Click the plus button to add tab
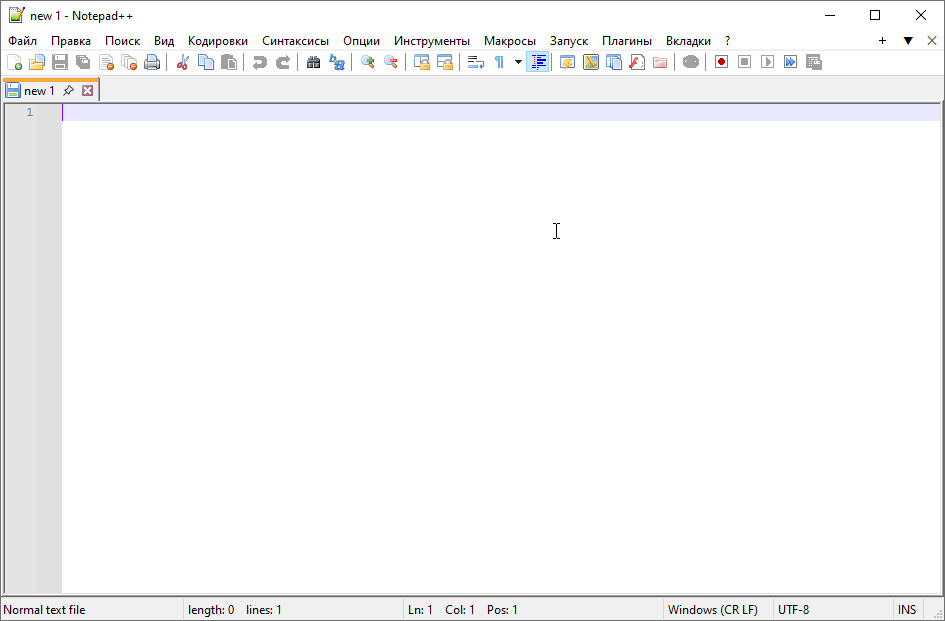 pos(882,41)
